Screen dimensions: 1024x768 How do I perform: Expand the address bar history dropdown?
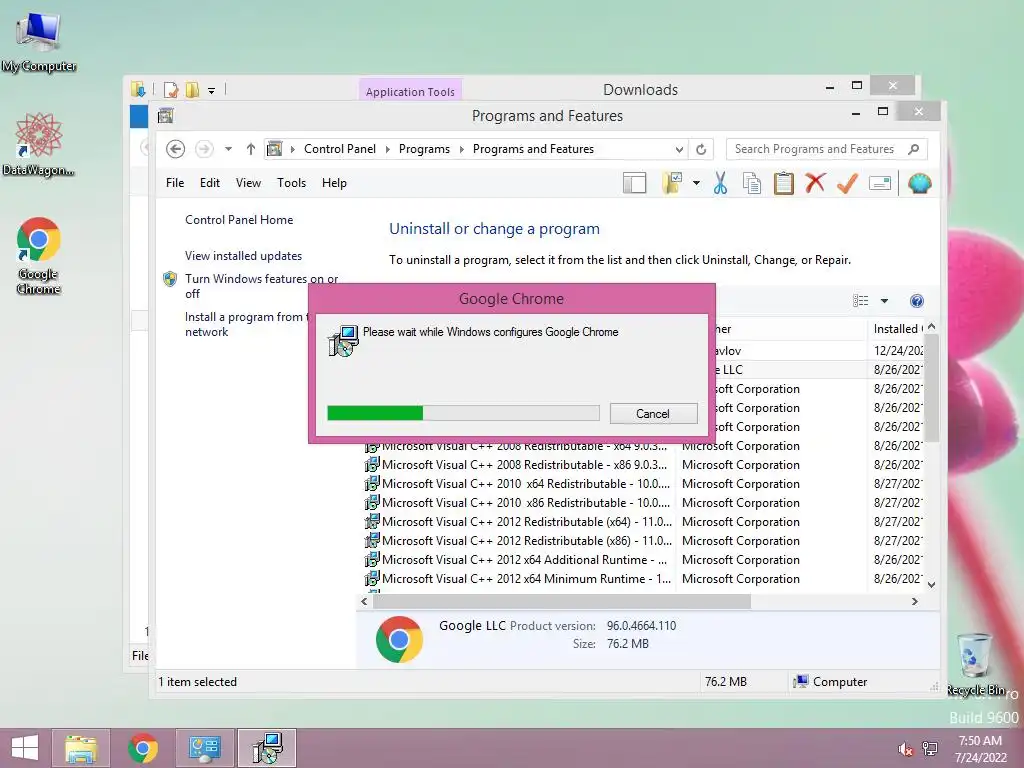pyautogui.click(x=679, y=150)
